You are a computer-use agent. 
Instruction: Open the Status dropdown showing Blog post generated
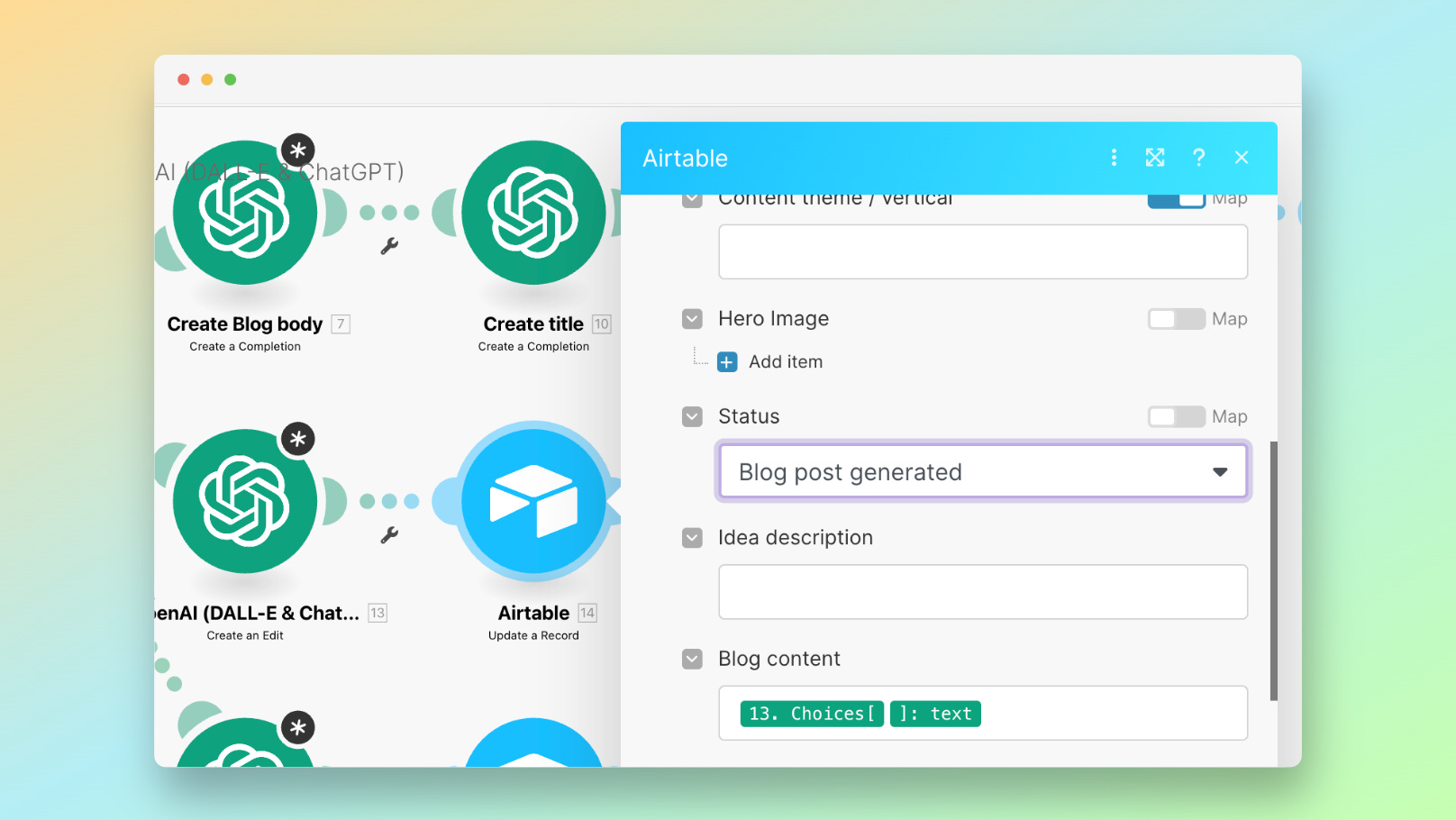[x=982, y=471]
